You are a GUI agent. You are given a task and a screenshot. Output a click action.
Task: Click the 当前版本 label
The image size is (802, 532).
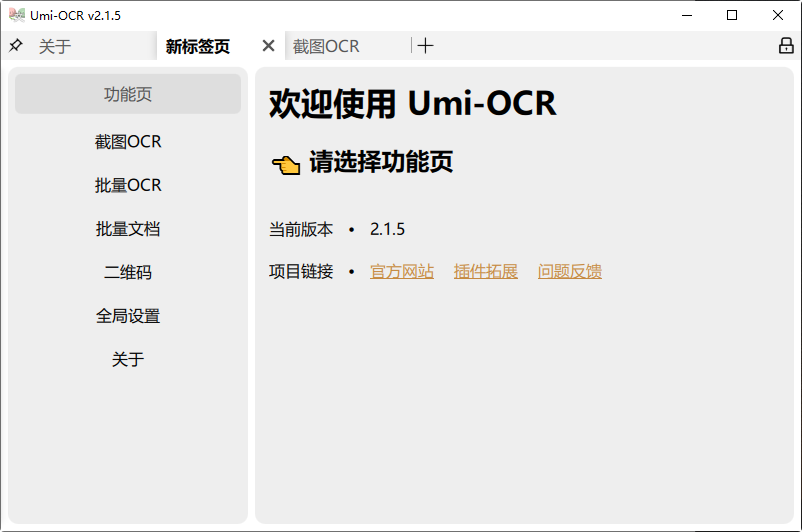click(x=301, y=229)
